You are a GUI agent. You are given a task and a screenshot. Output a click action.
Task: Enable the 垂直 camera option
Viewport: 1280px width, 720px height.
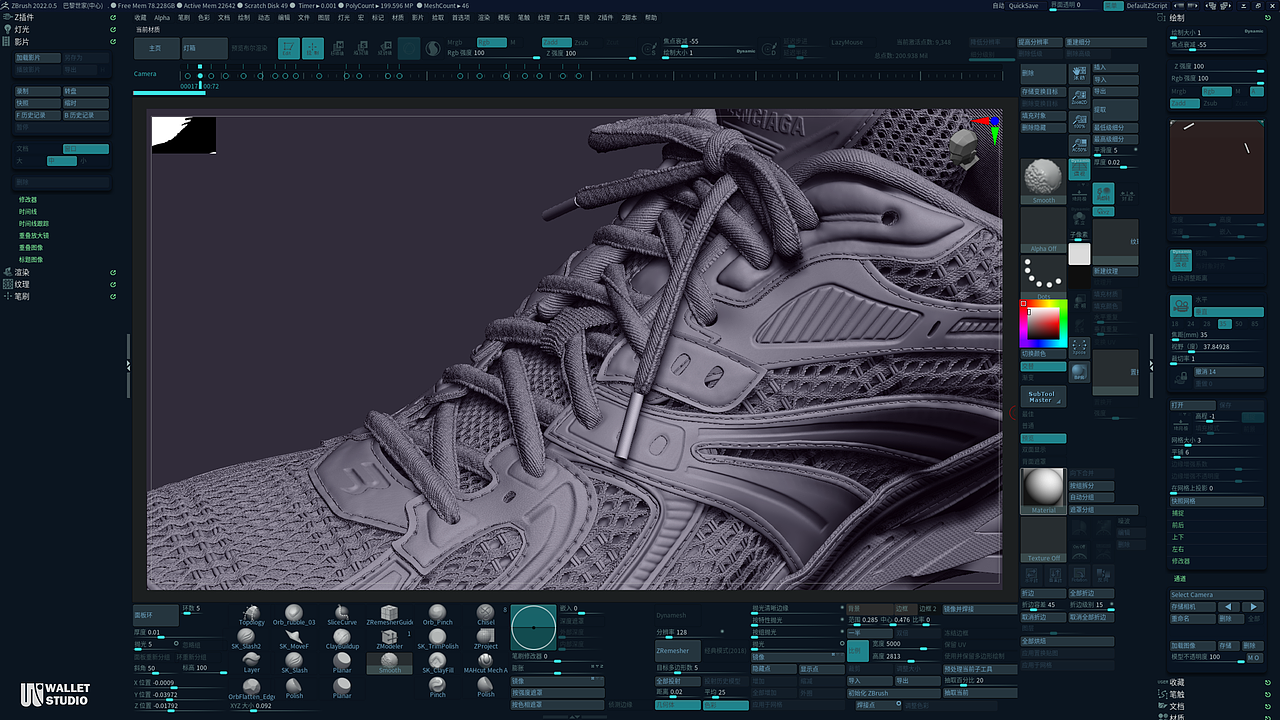(1229, 312)
